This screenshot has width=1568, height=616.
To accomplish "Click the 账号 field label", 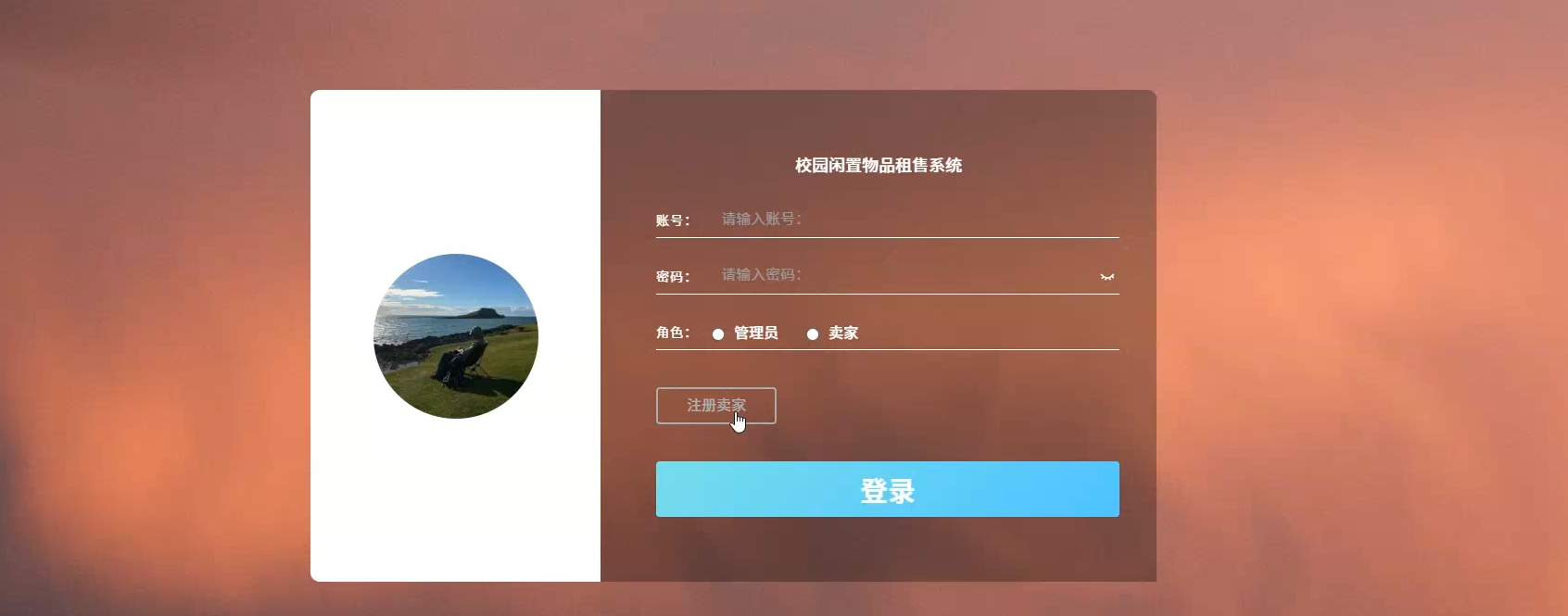I will [x=673, y=220].
